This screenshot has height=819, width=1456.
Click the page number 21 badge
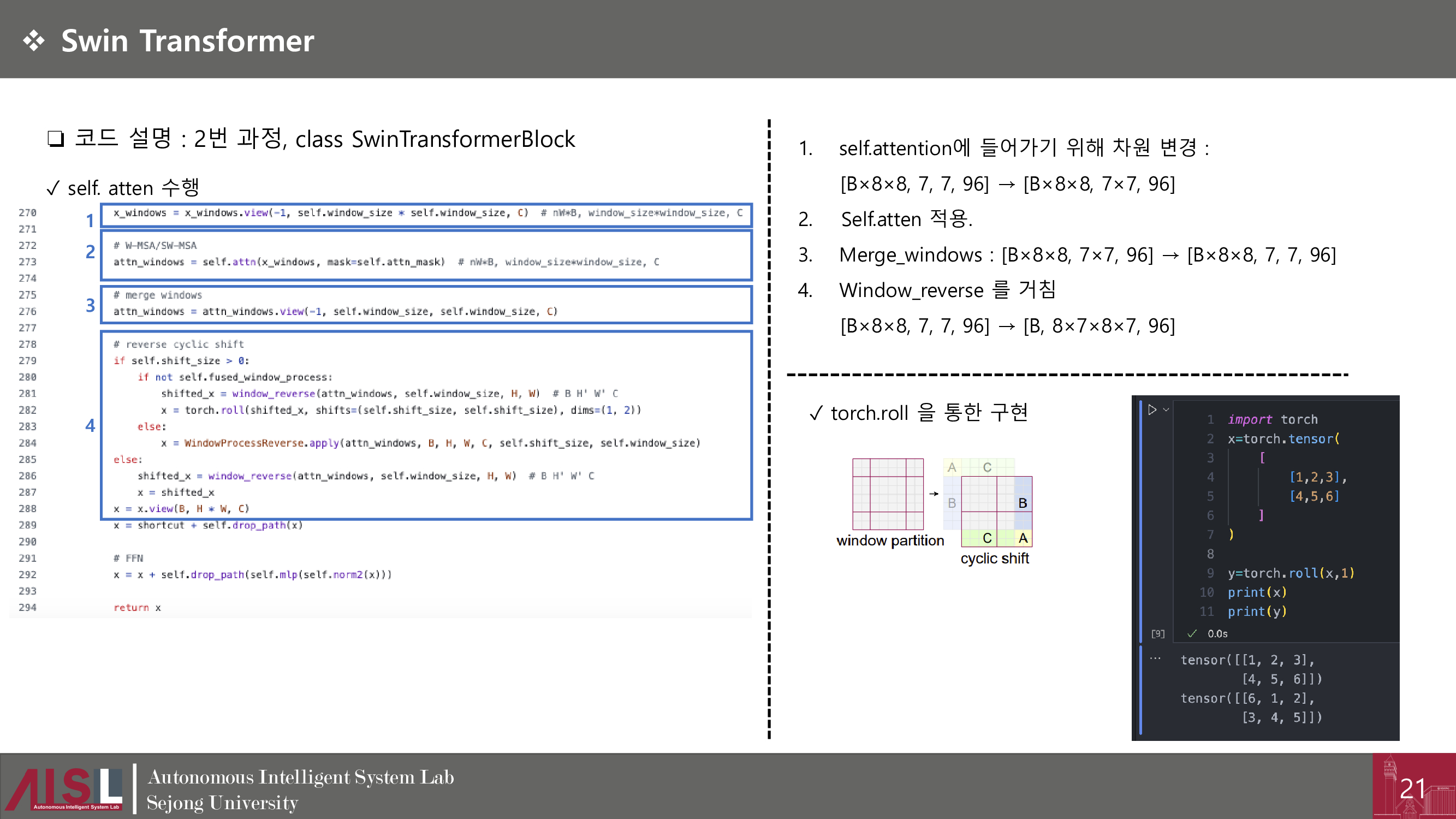1413,787
